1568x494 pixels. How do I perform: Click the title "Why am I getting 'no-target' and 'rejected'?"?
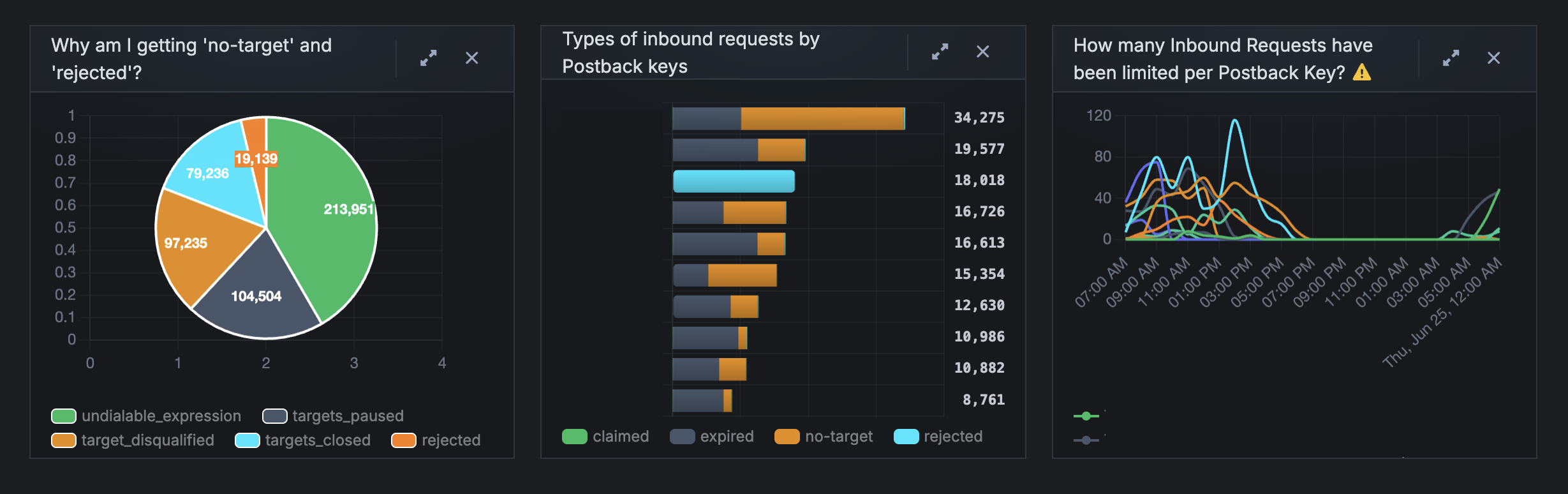pos(191,59)
